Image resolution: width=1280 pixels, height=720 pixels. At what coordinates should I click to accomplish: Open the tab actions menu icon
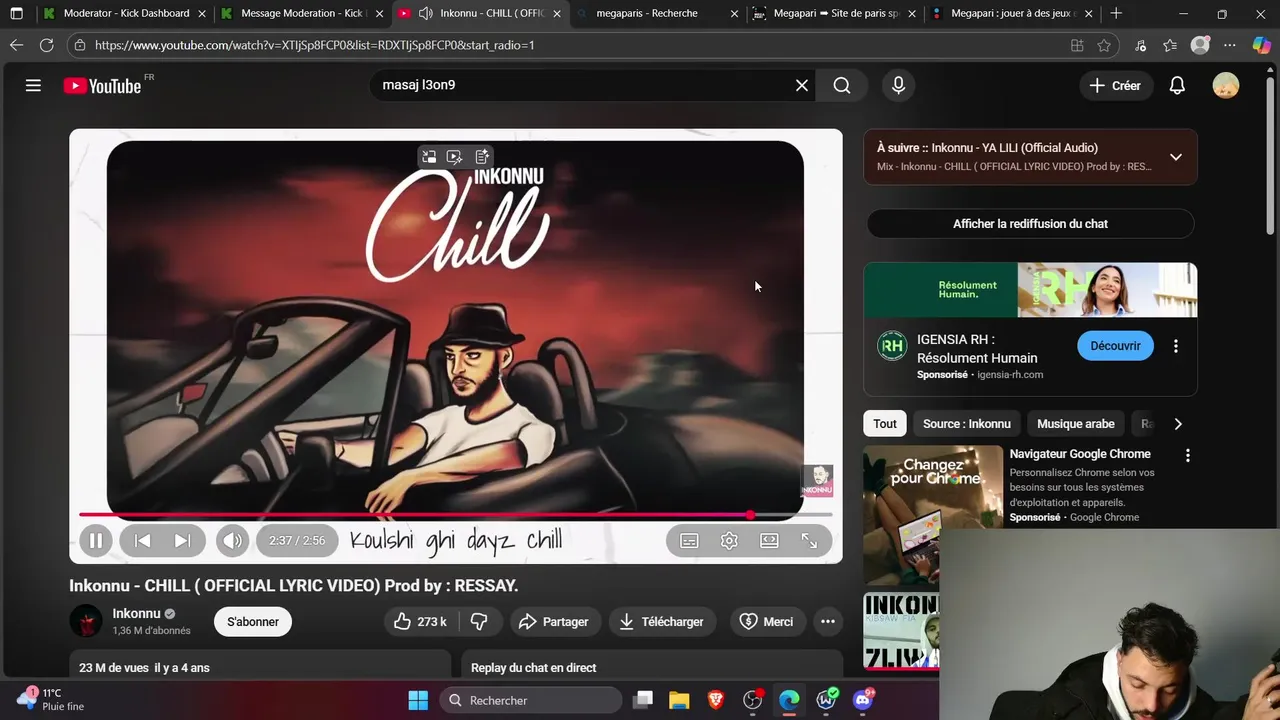point(16,14)
